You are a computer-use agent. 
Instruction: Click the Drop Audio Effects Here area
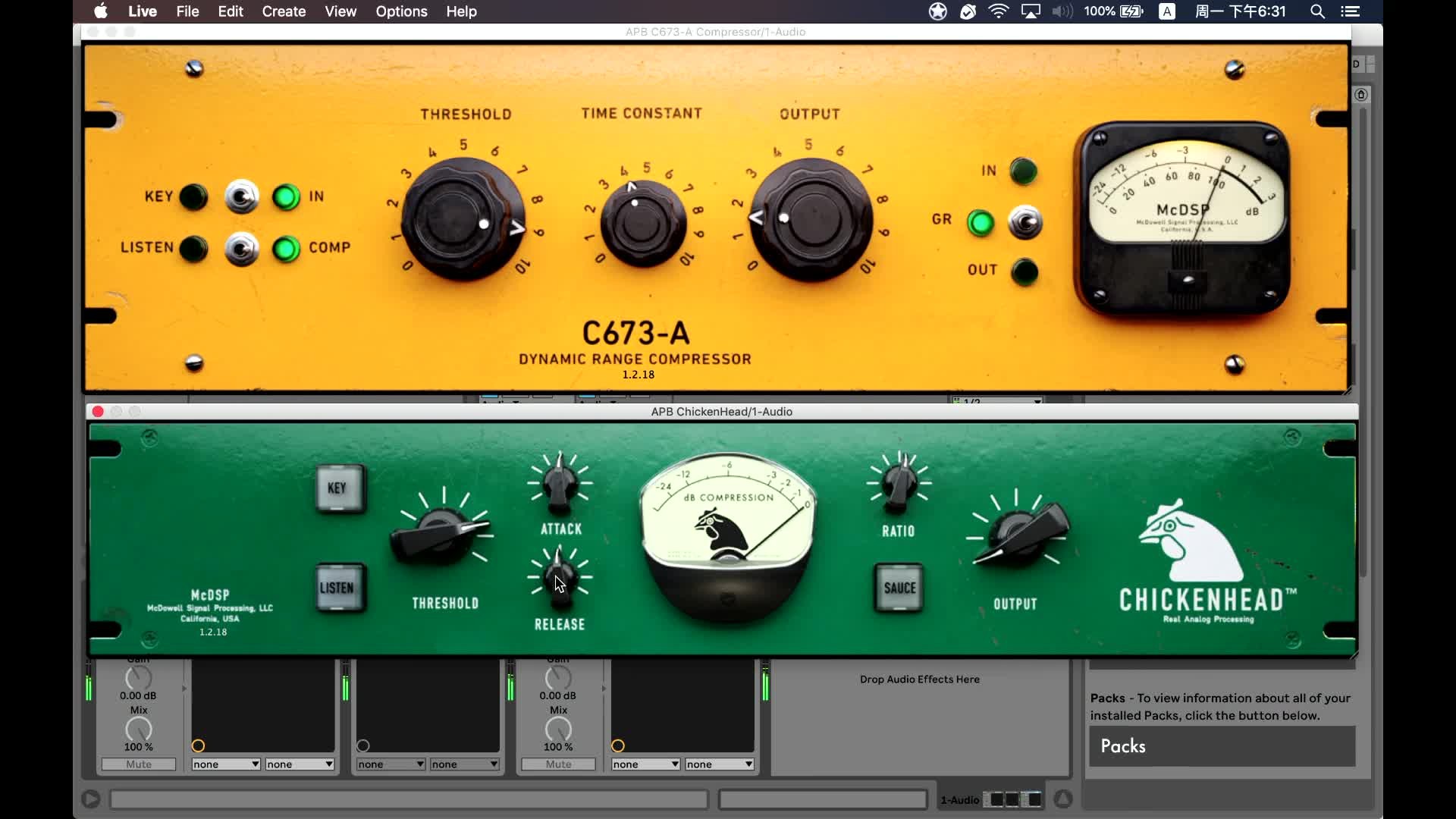[919, 679]
